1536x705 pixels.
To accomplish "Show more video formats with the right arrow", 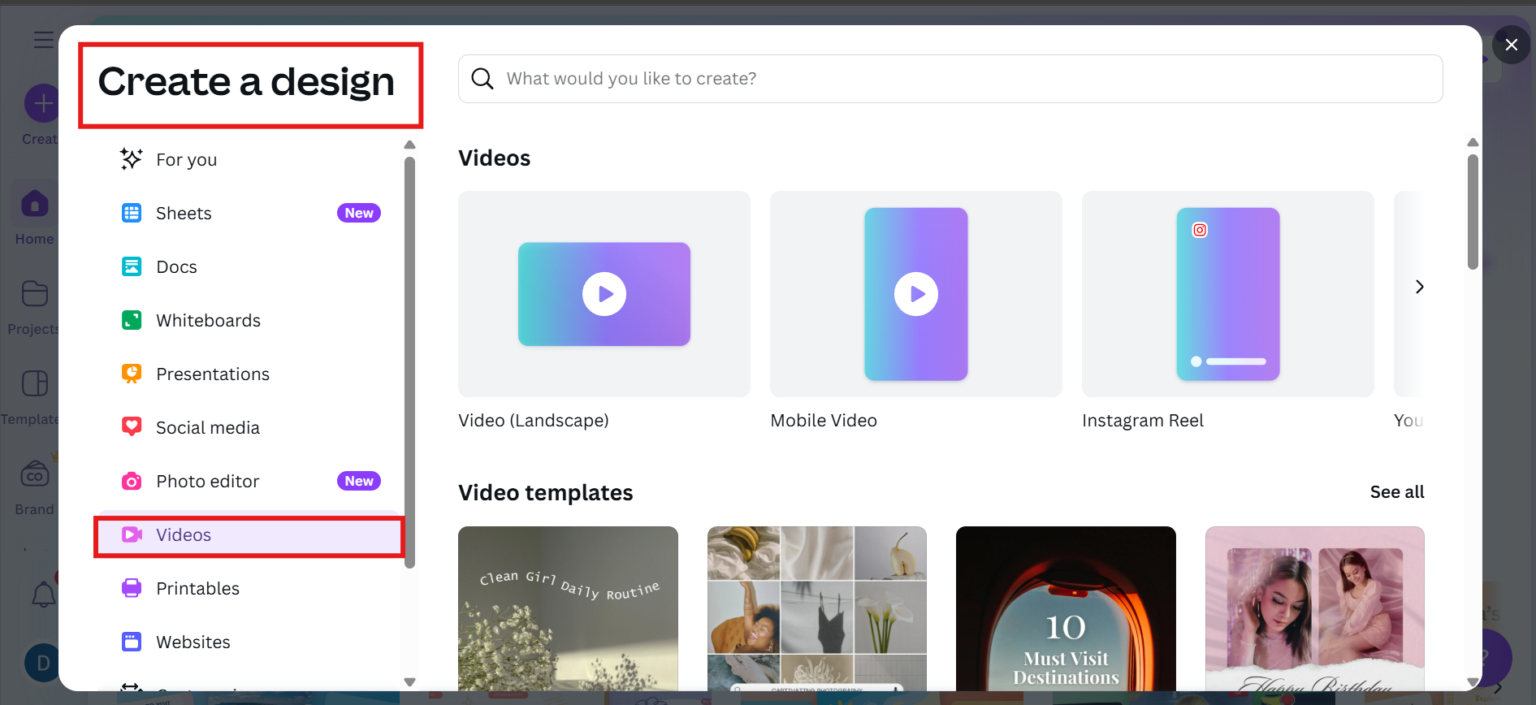I will tap(1419, 286).
